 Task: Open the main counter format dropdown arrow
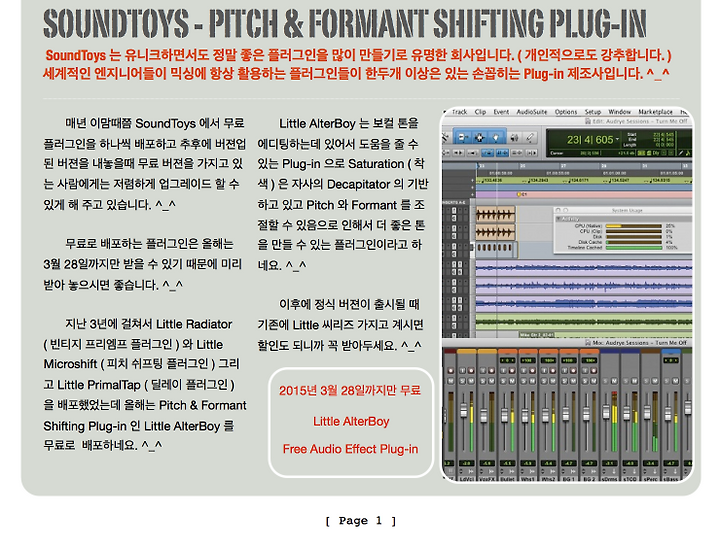(618, 139)
